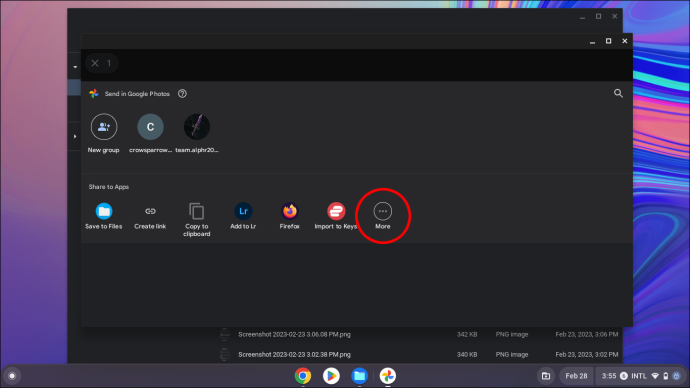This screenshot has height=388, width=690.
Task: Send to team.alphr20 contact
Action: click(197, 133)
